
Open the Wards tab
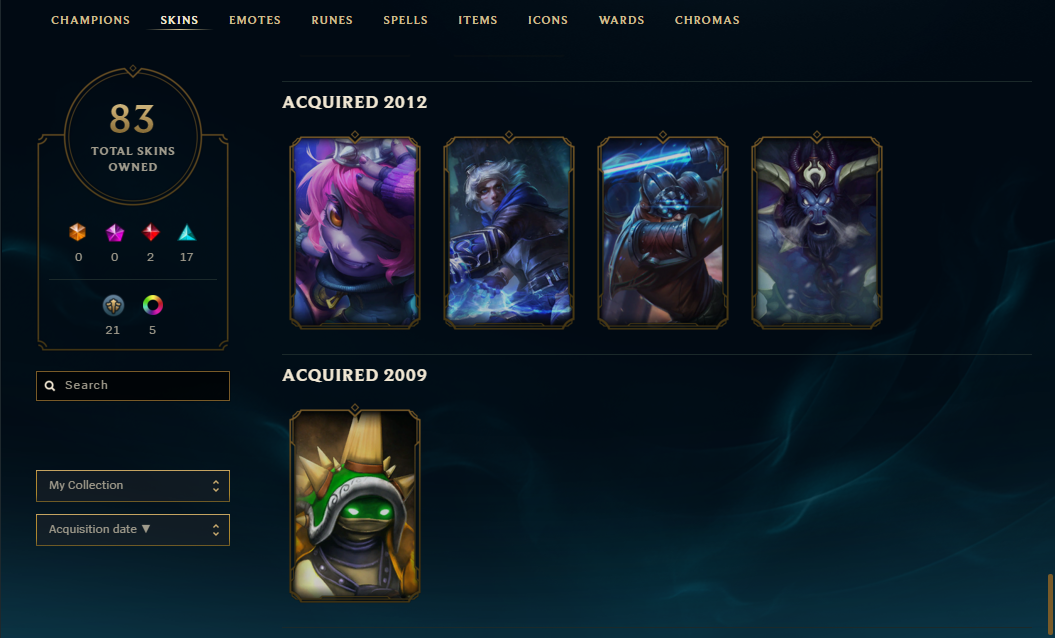(x=622, y=20)
